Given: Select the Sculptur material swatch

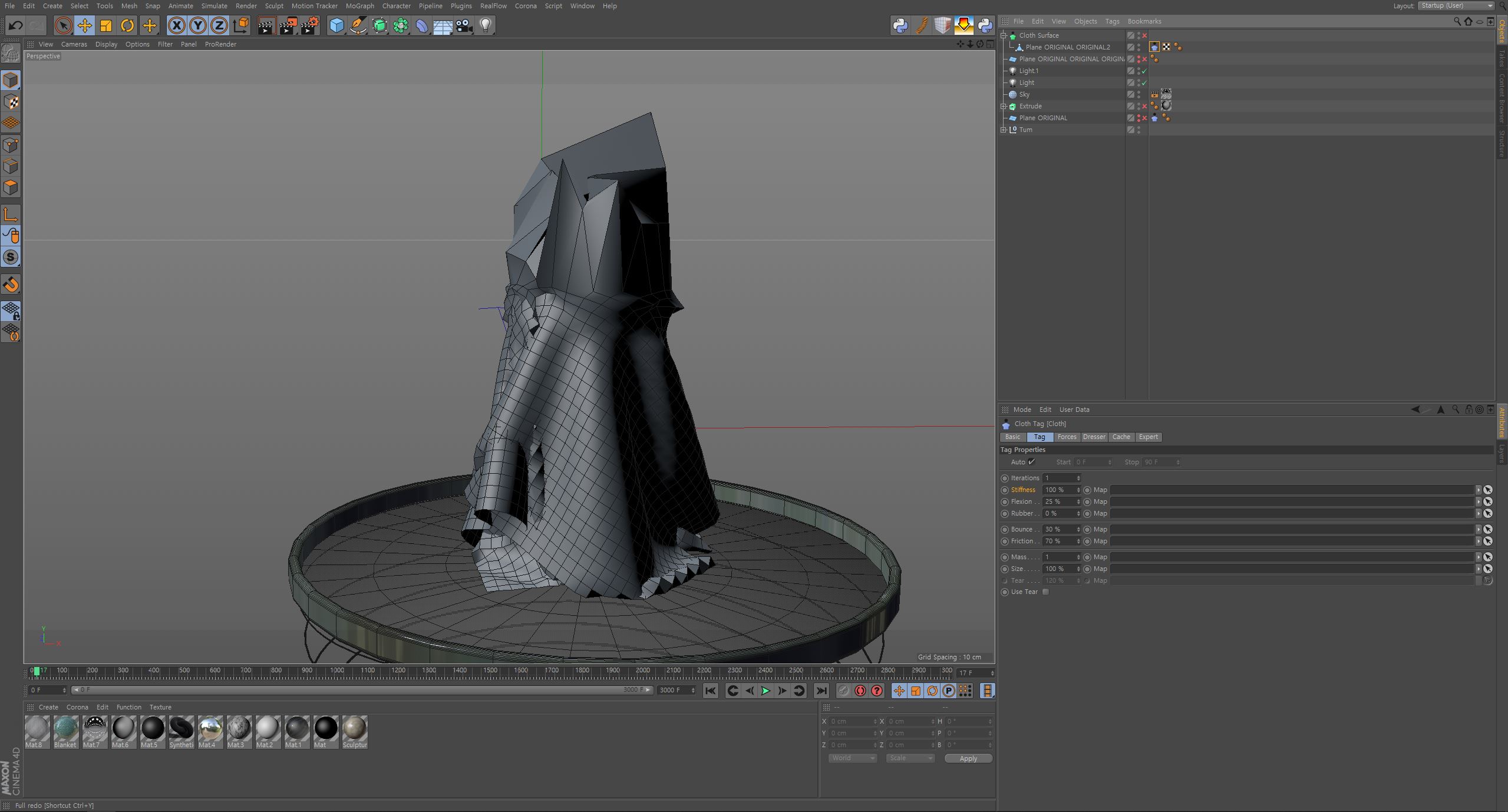Looking at the screenshot, I should tap(354, 731).
